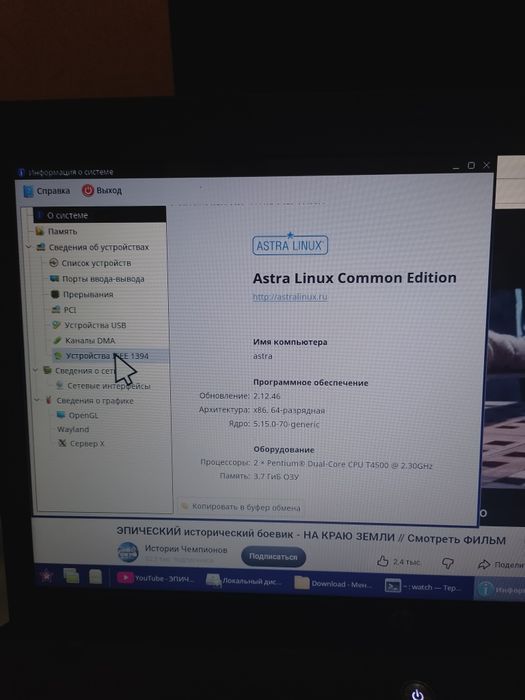Viewport: 525px width, 700px height.
Task: Click Копировать в буфер обмена button
Action: tap(241, 507)
